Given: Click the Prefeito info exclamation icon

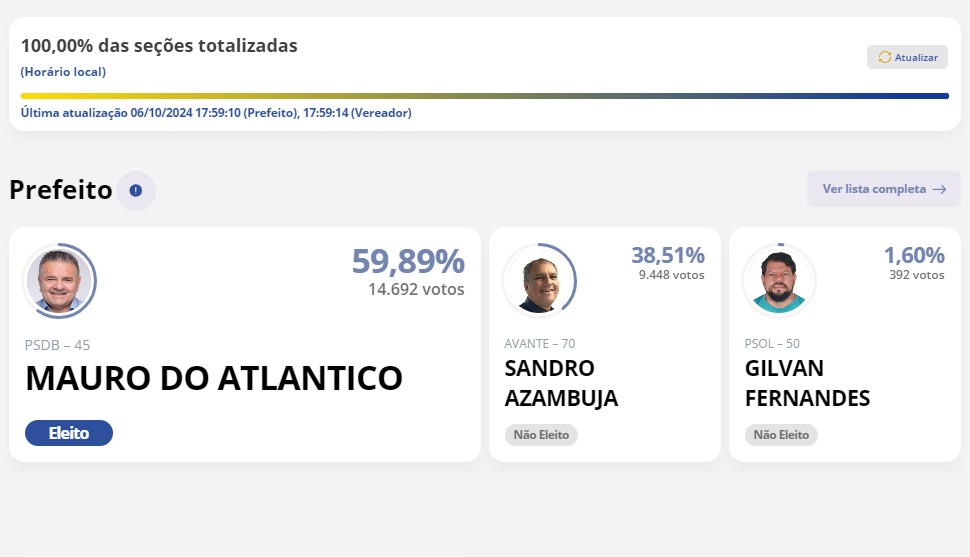Looking at the screenshot, I should click(135, 191).
